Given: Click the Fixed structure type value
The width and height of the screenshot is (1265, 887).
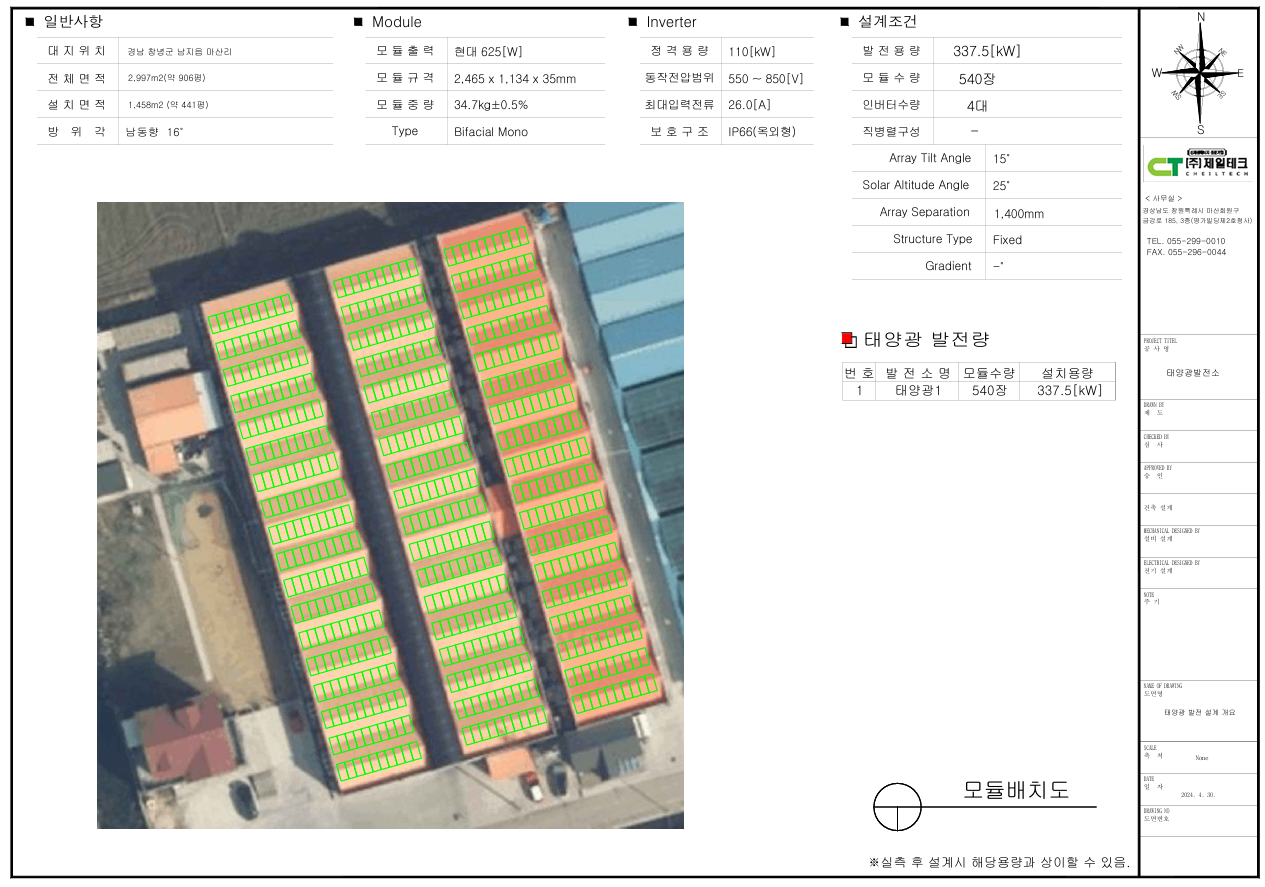Looking at the screenshot, I should [1007, 240].
